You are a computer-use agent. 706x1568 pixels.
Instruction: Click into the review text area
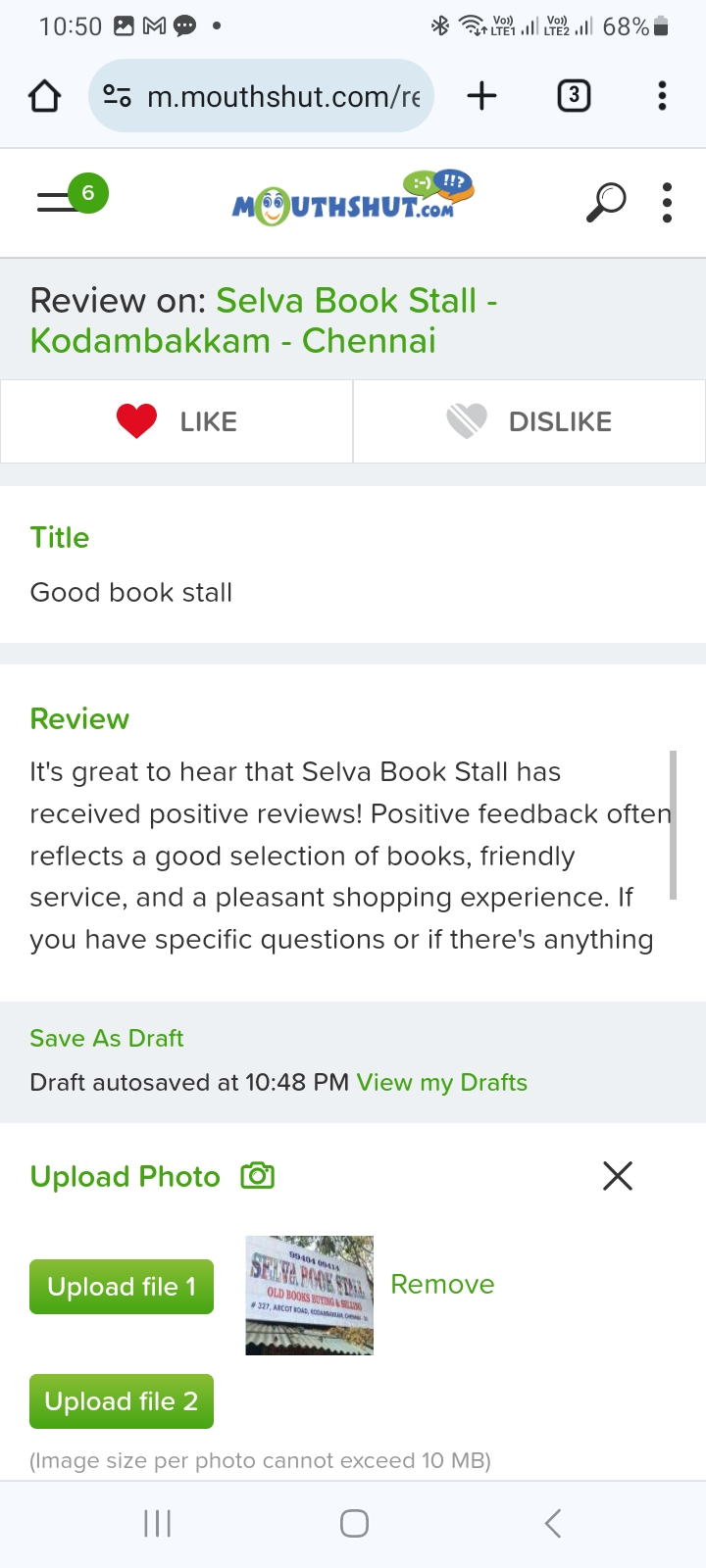[x=348, y=856]
